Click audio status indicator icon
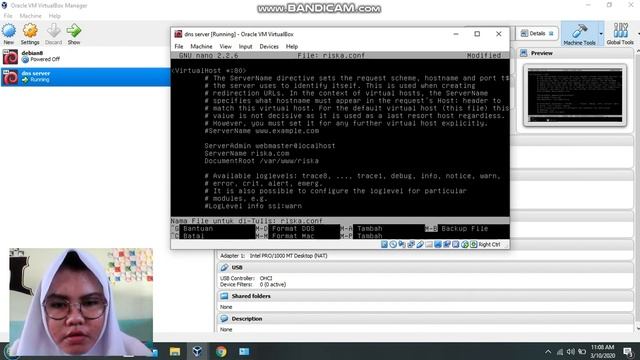The image size is (640, 360). 402,244
